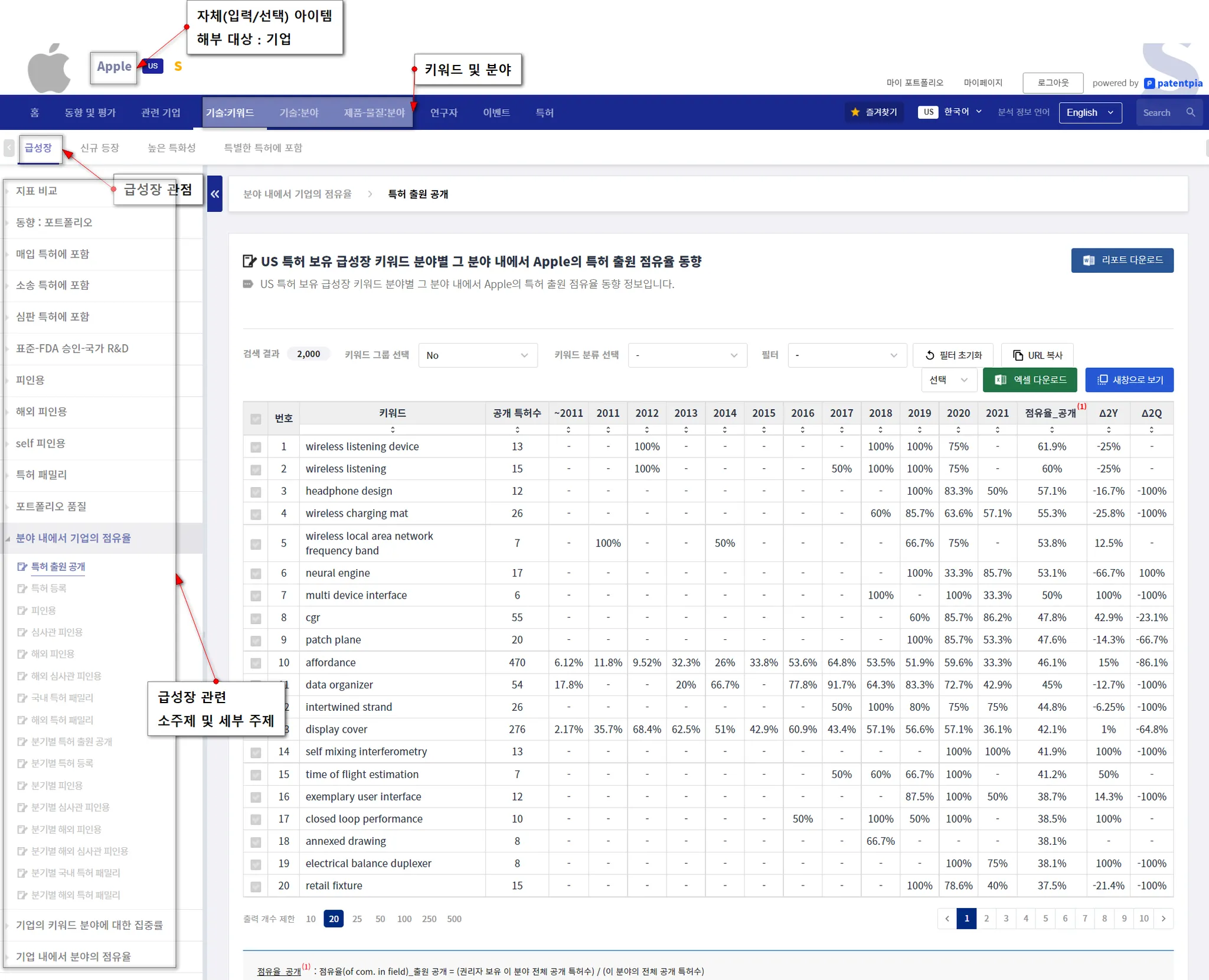Screen dimensions: 1209x980
Task: Click the 리포트 다운로드 button
Action: [x=1122, y=260]
